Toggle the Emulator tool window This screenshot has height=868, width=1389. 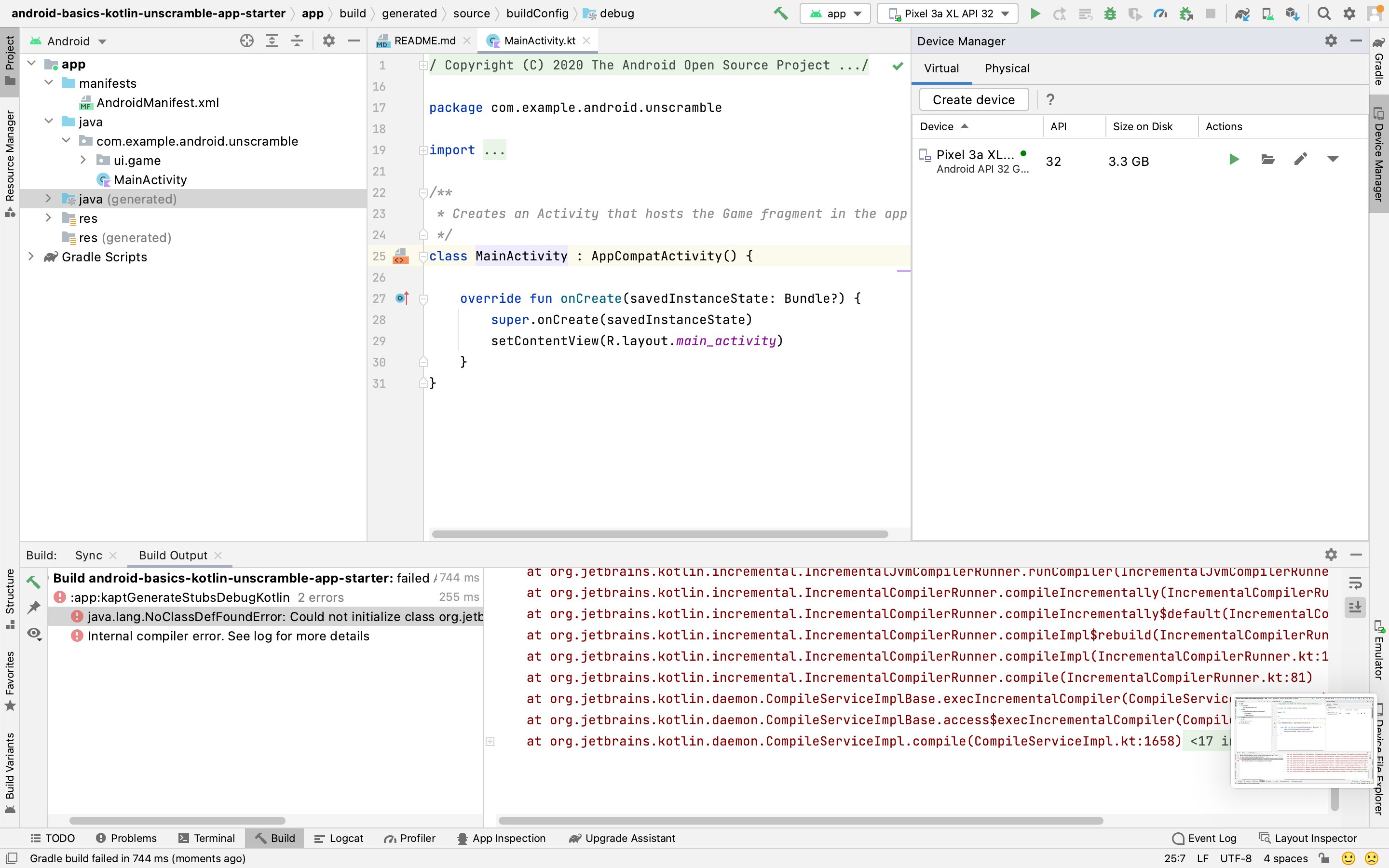tap(1379, 650)
